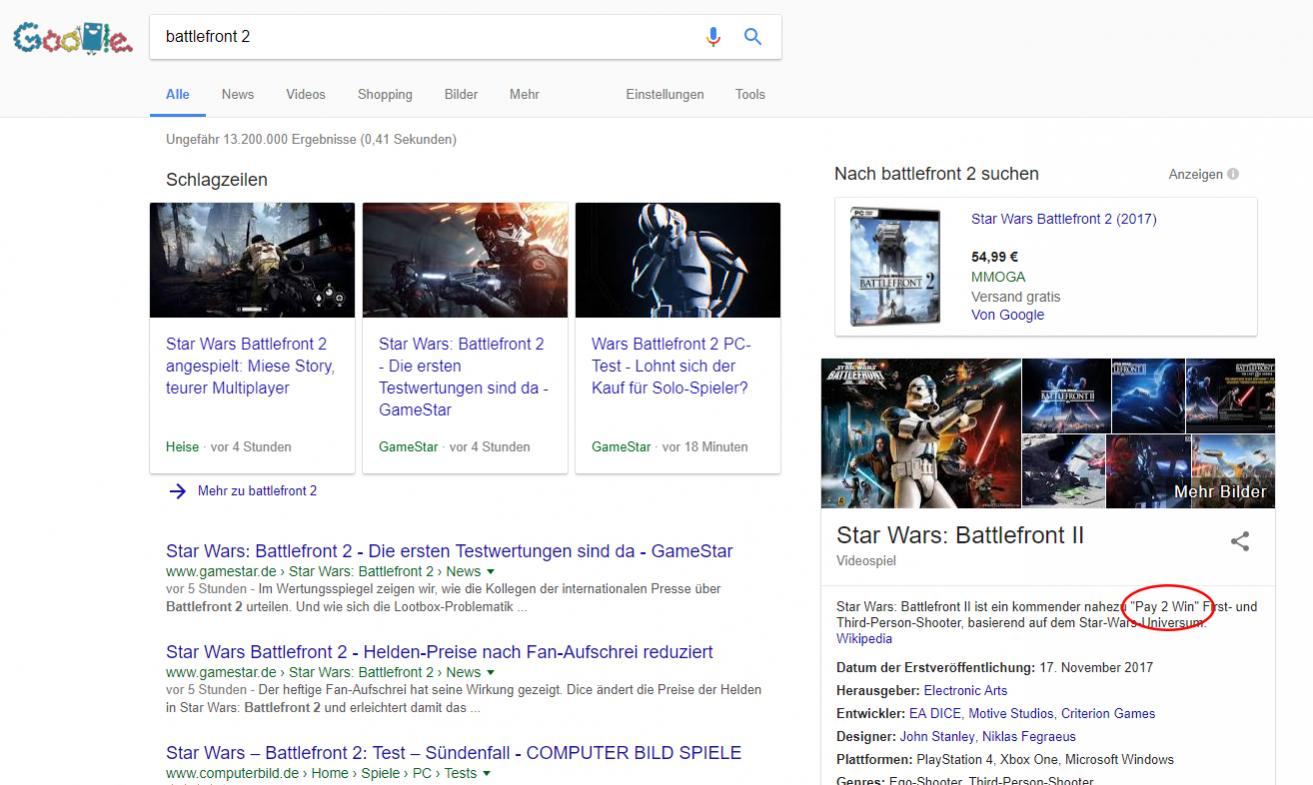
Task: Click Electronic Arts publisher link
Action: pos(965,691)
